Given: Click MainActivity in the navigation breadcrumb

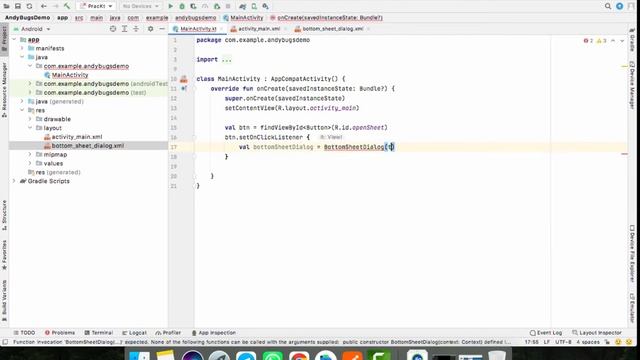Looking at the screenshot, I should pos(243,18).
